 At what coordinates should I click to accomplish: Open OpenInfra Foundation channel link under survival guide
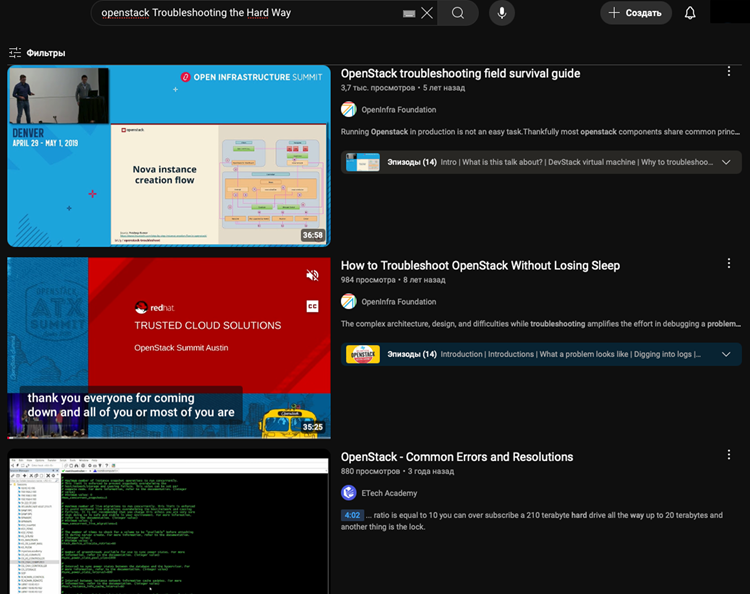(x=398, y=110)
